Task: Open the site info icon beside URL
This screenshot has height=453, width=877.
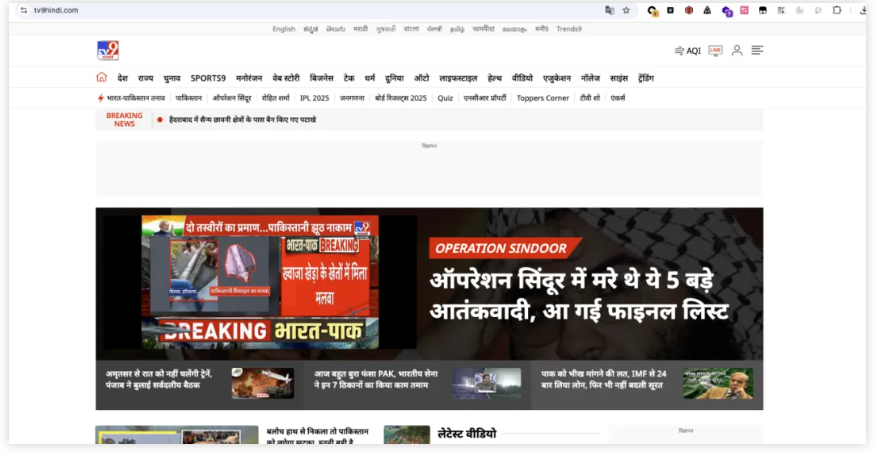Action: (x=23, y=10)
